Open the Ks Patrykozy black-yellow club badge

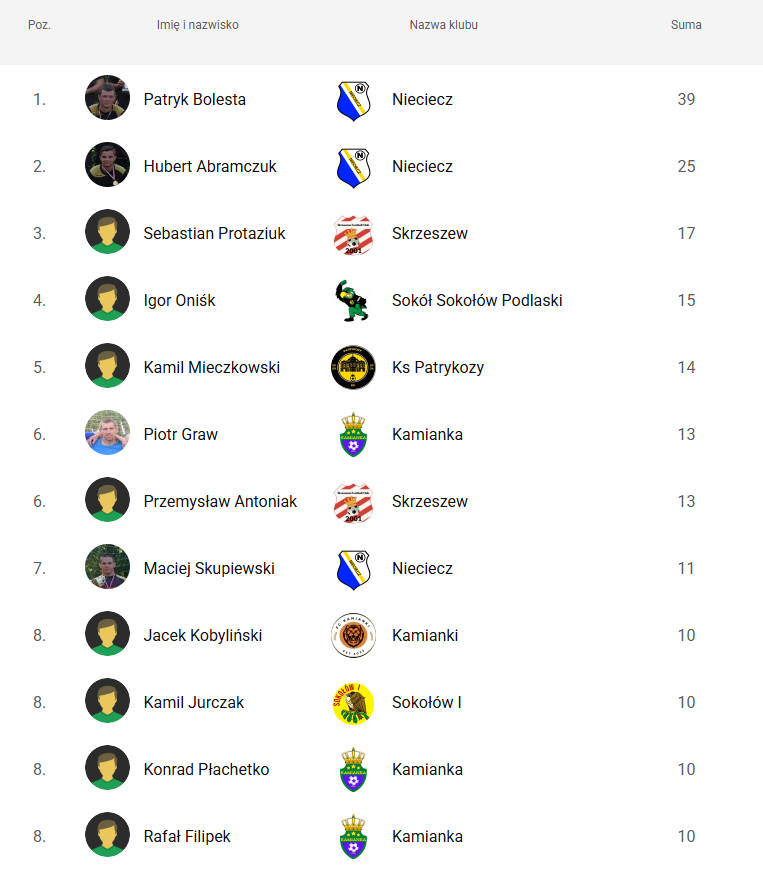(x=353, y=367)
